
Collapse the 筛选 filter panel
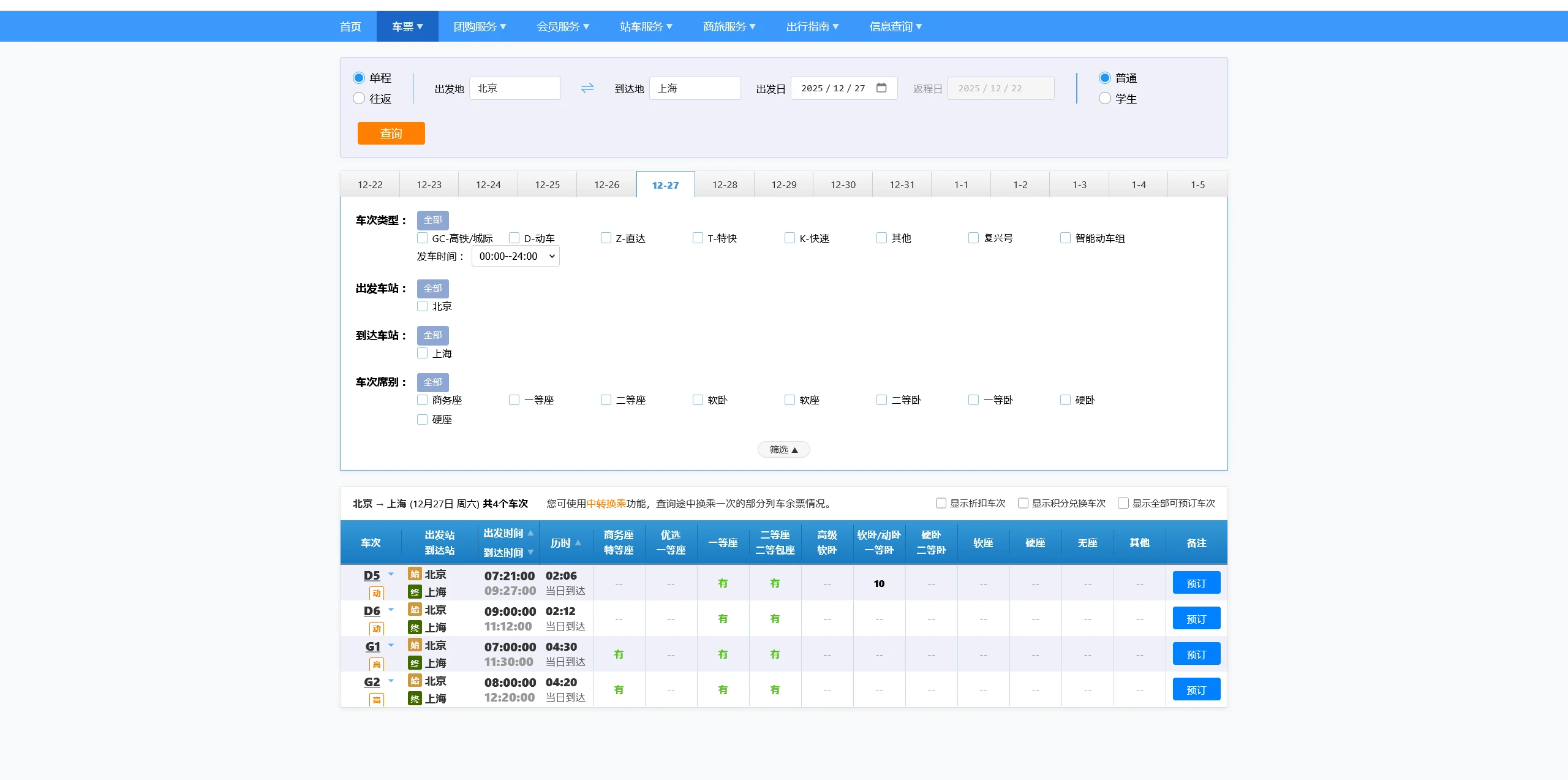pos(783,450)
